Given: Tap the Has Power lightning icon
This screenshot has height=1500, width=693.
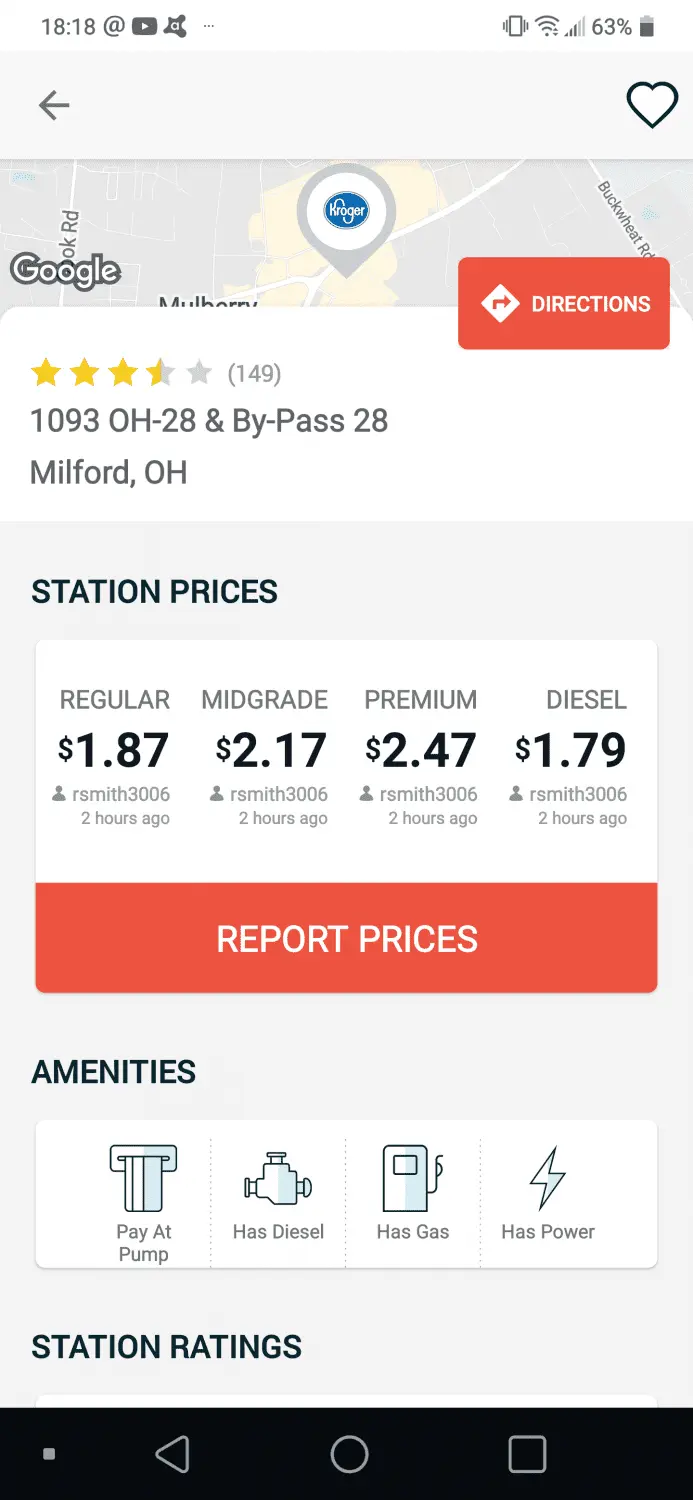Looking at the screenshot, I should coord(547,1179).
